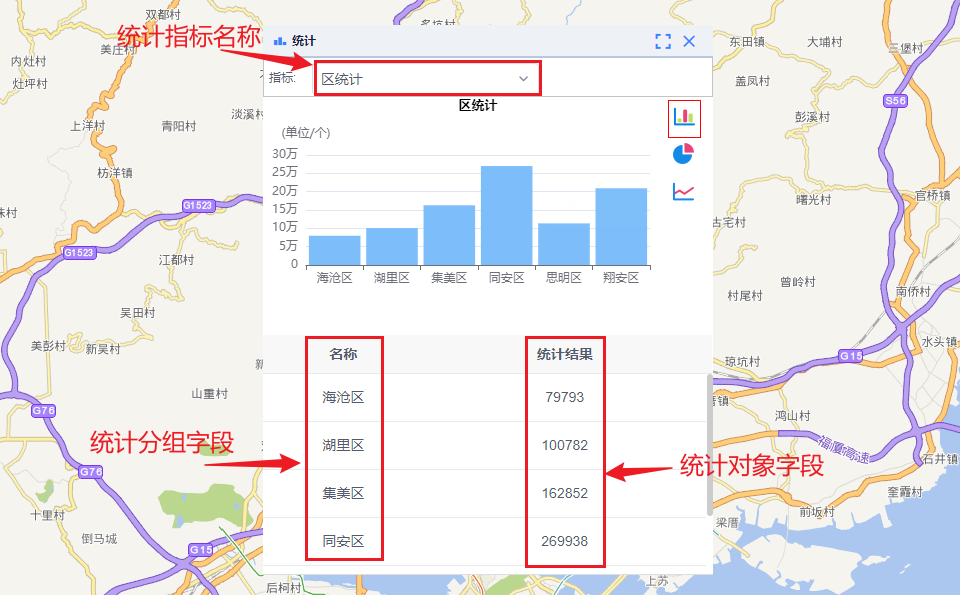This screenshot has height=595, width=960.
Task: Select the highlighted bar chart view icon
Action: [683, 118]
